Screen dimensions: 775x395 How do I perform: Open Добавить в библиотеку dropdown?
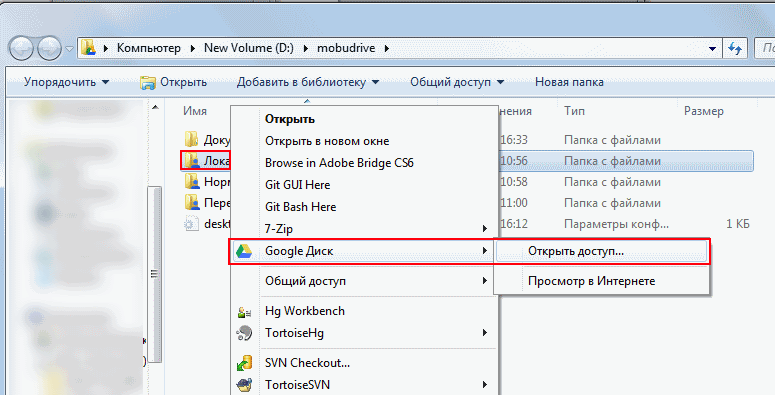[x=307, y=82]
